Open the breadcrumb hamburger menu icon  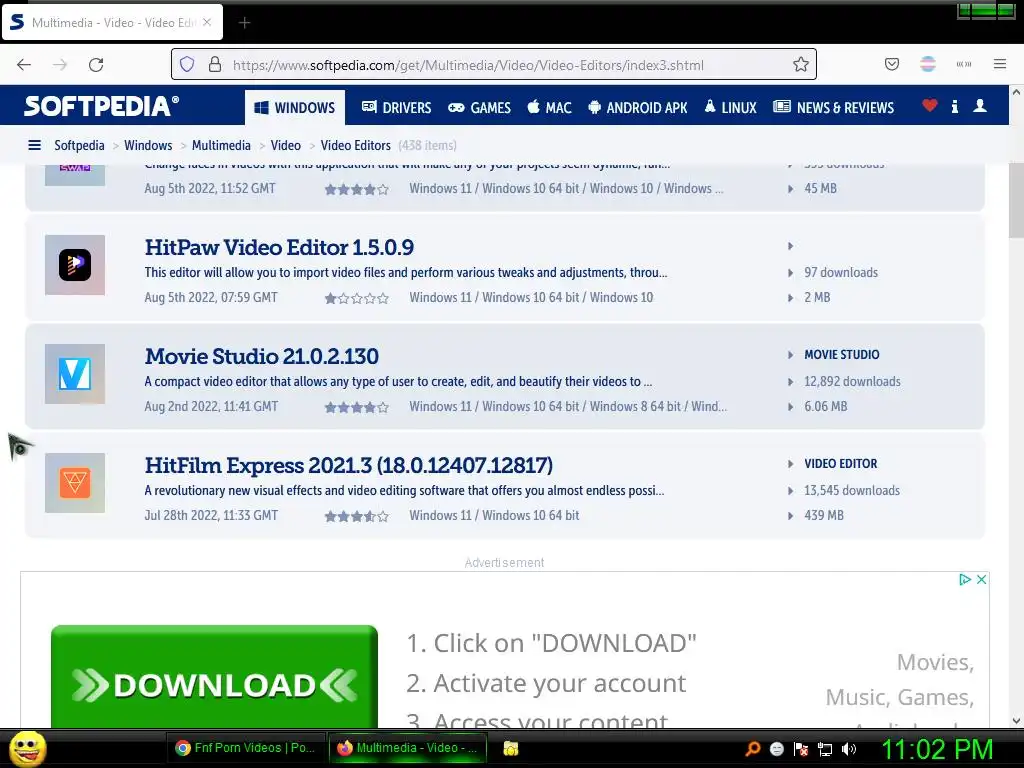coord(35,145)
